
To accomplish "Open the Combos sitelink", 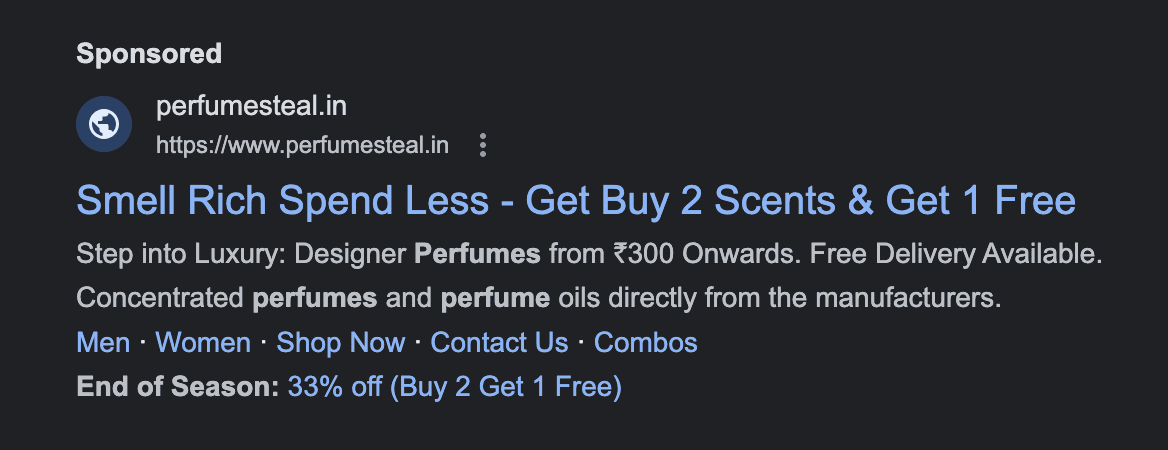I will pos(645,343).
